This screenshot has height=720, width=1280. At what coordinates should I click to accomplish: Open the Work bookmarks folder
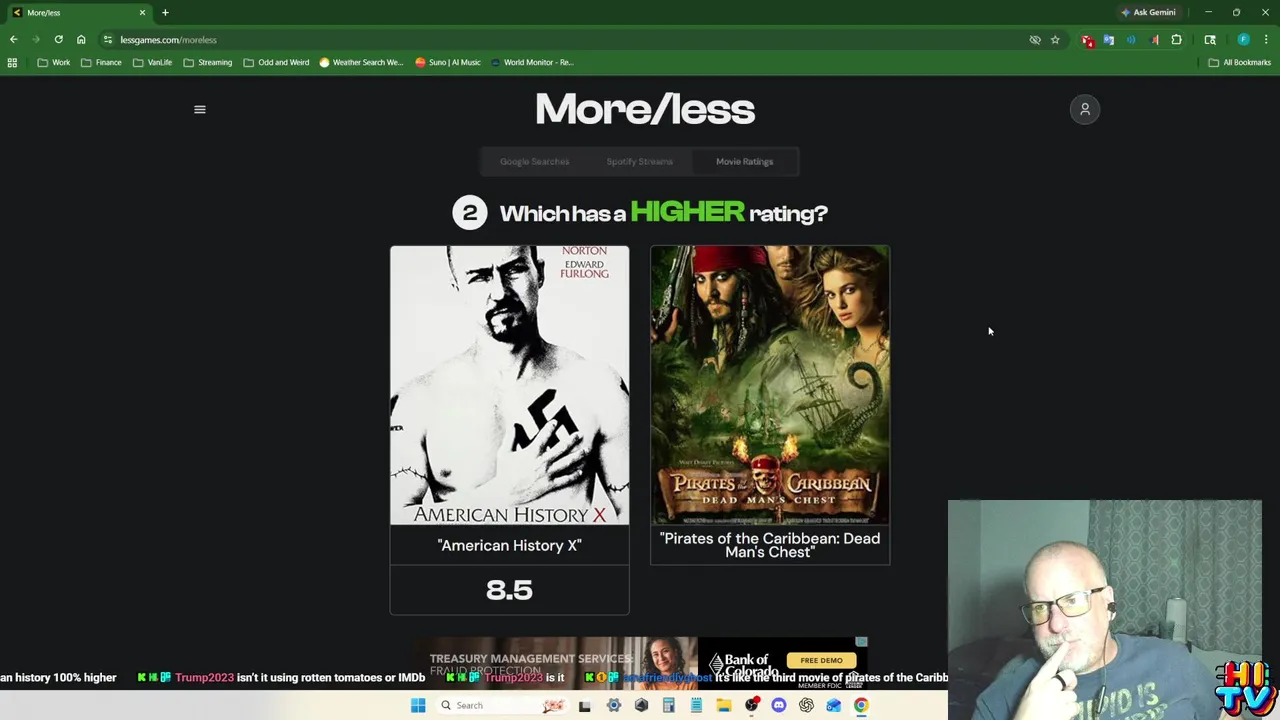[x=54, y=62]
